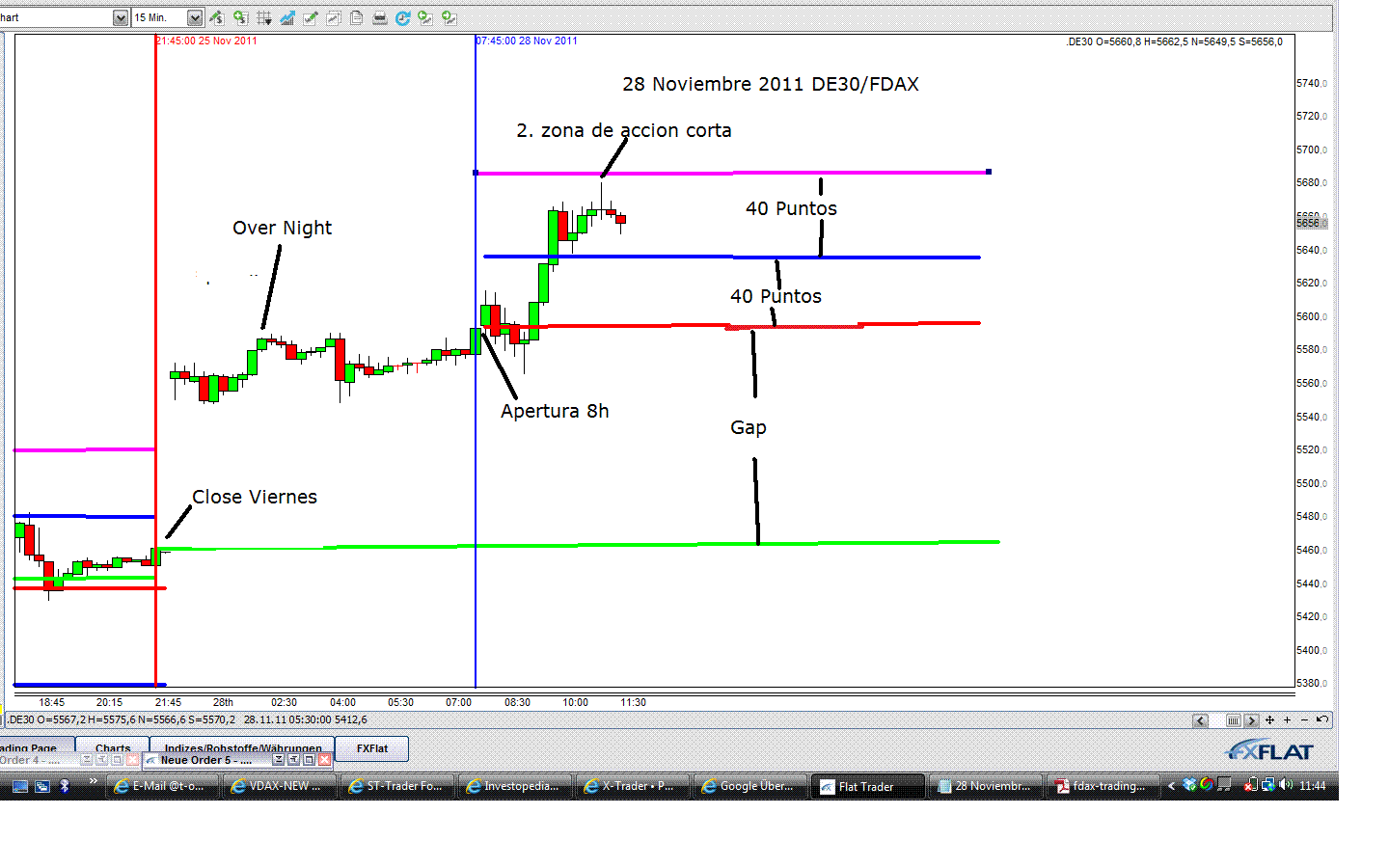
Task: Zoom out the chart with the minus icon
Action: point(1305,720)
